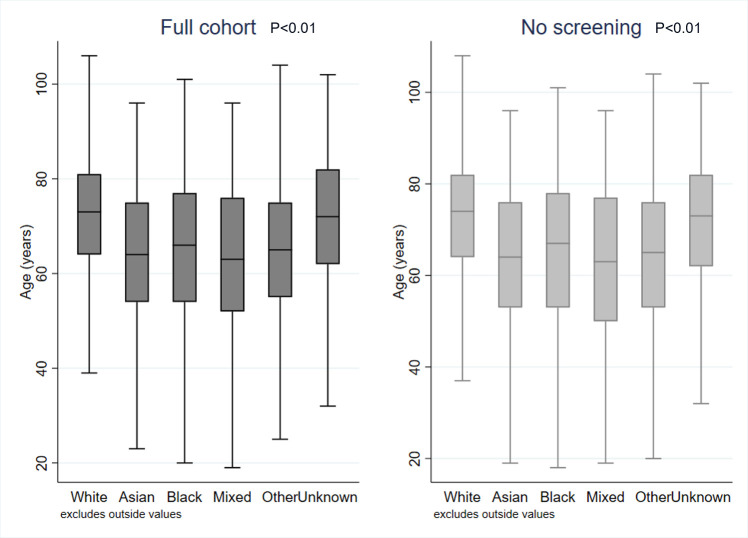The width and height of the screenshot is (748, 538).
Task: Click the "excludes outside values" note under right plot
Action: (x=494, y=514)
